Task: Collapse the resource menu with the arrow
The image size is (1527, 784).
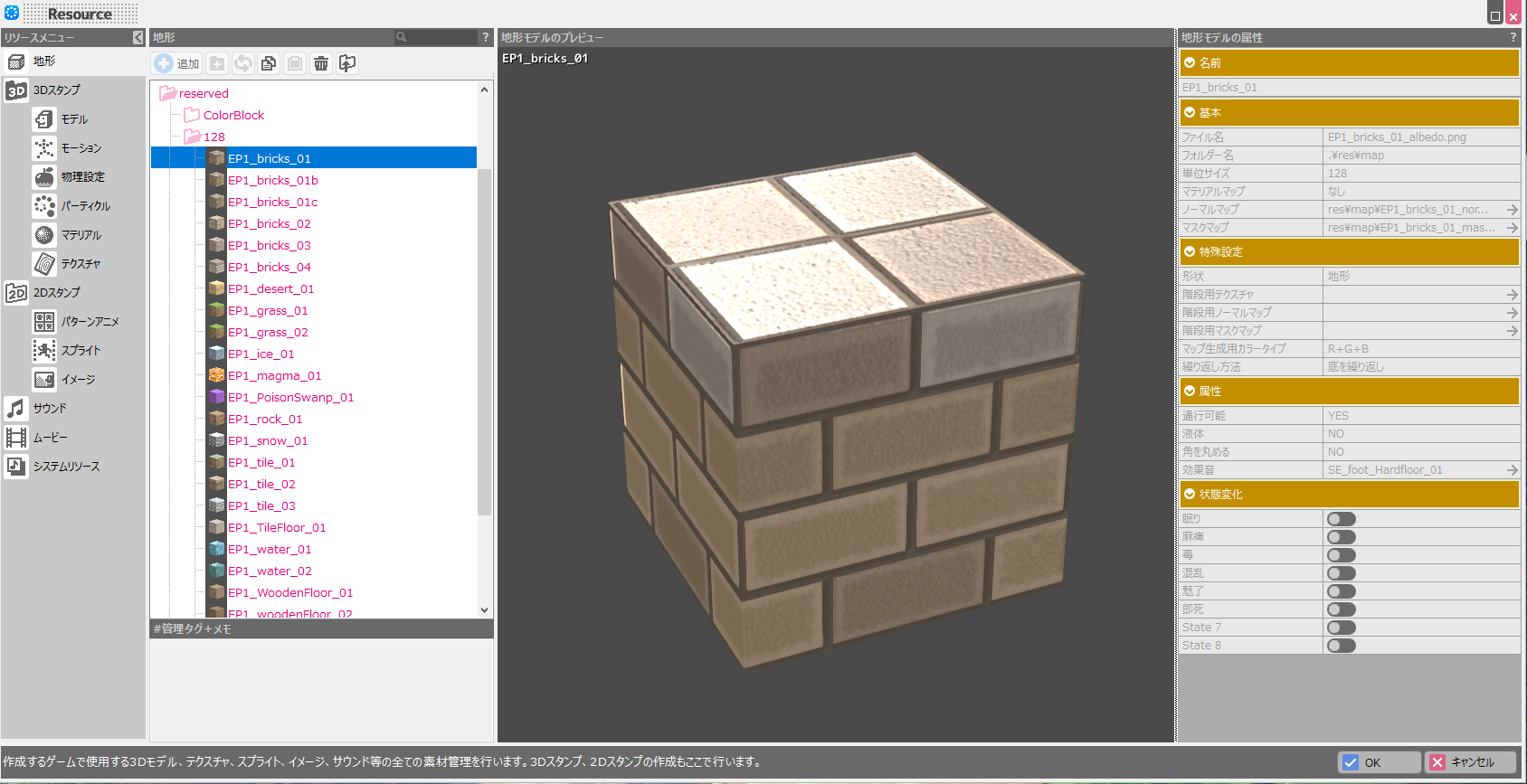Action: point(138,38)
